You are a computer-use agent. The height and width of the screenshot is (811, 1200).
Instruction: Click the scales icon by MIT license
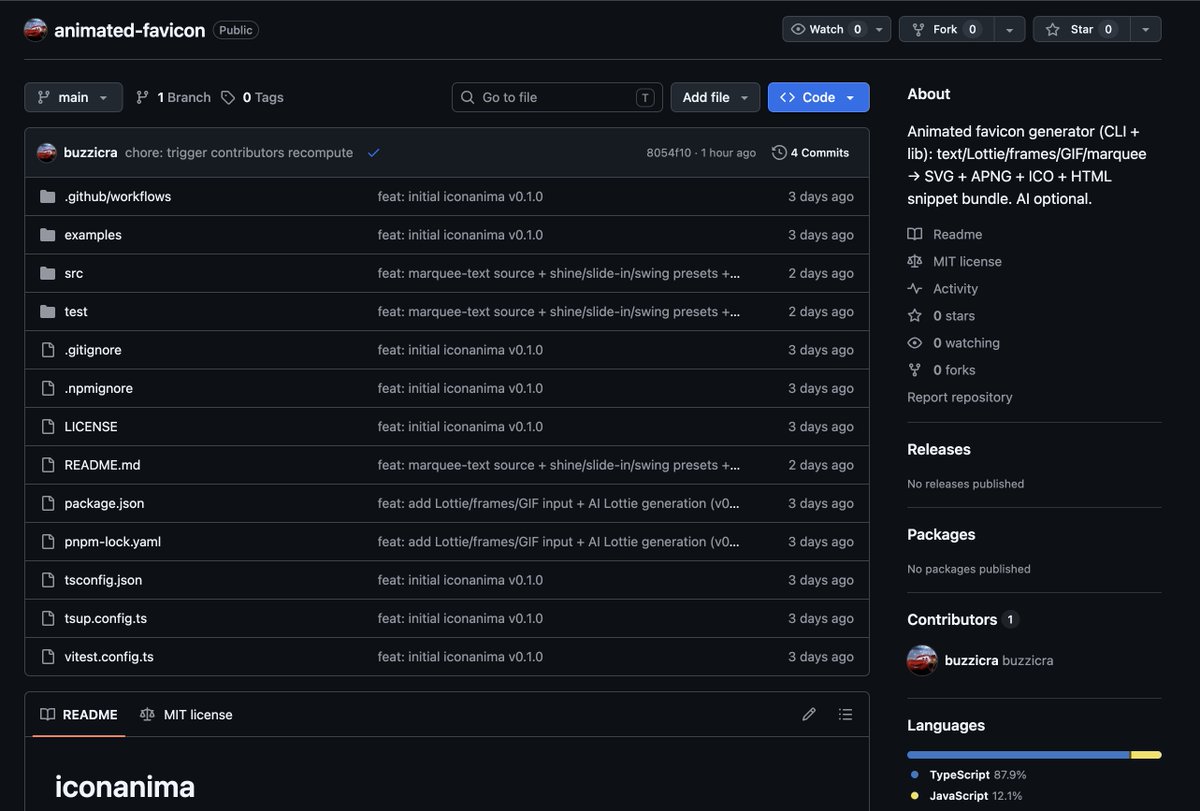coord(915,261)
